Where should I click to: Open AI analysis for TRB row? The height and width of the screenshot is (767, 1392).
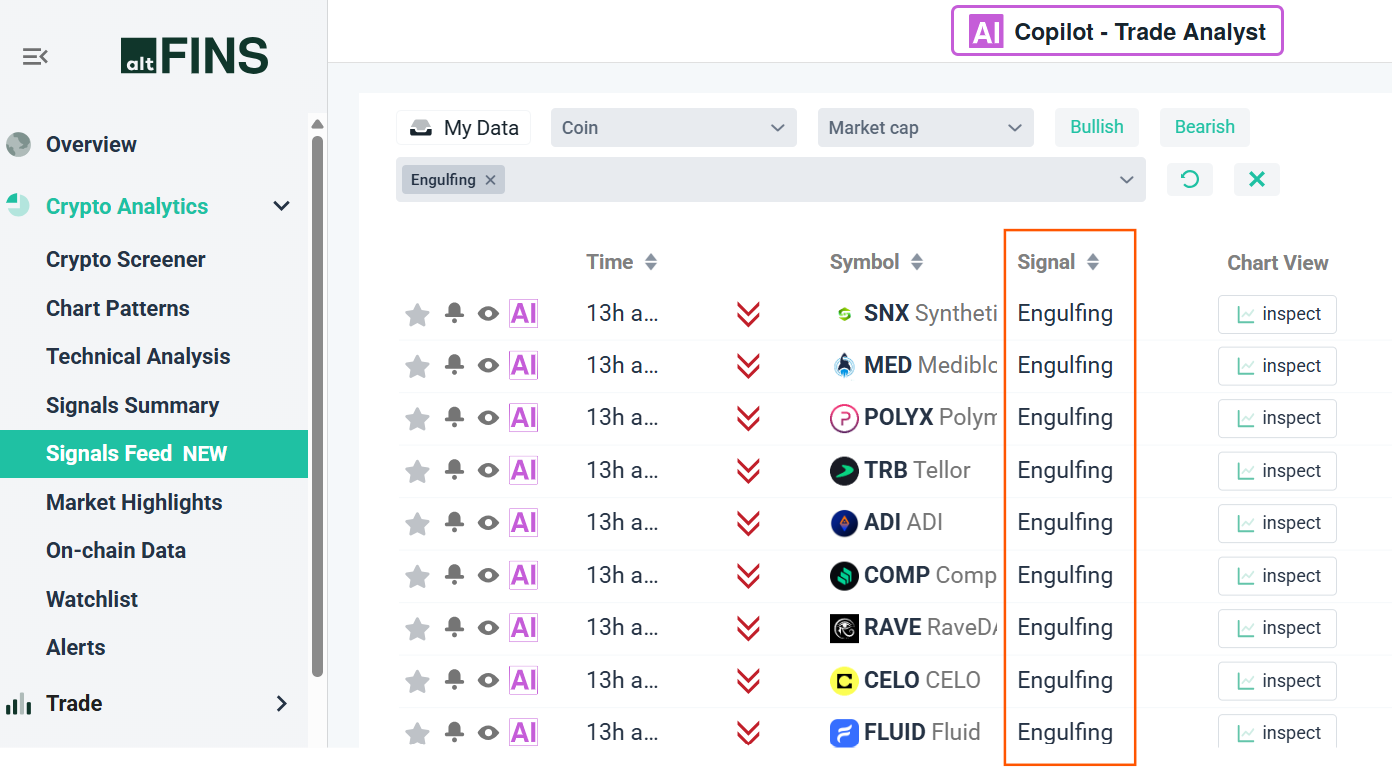(x=524, y=470)
